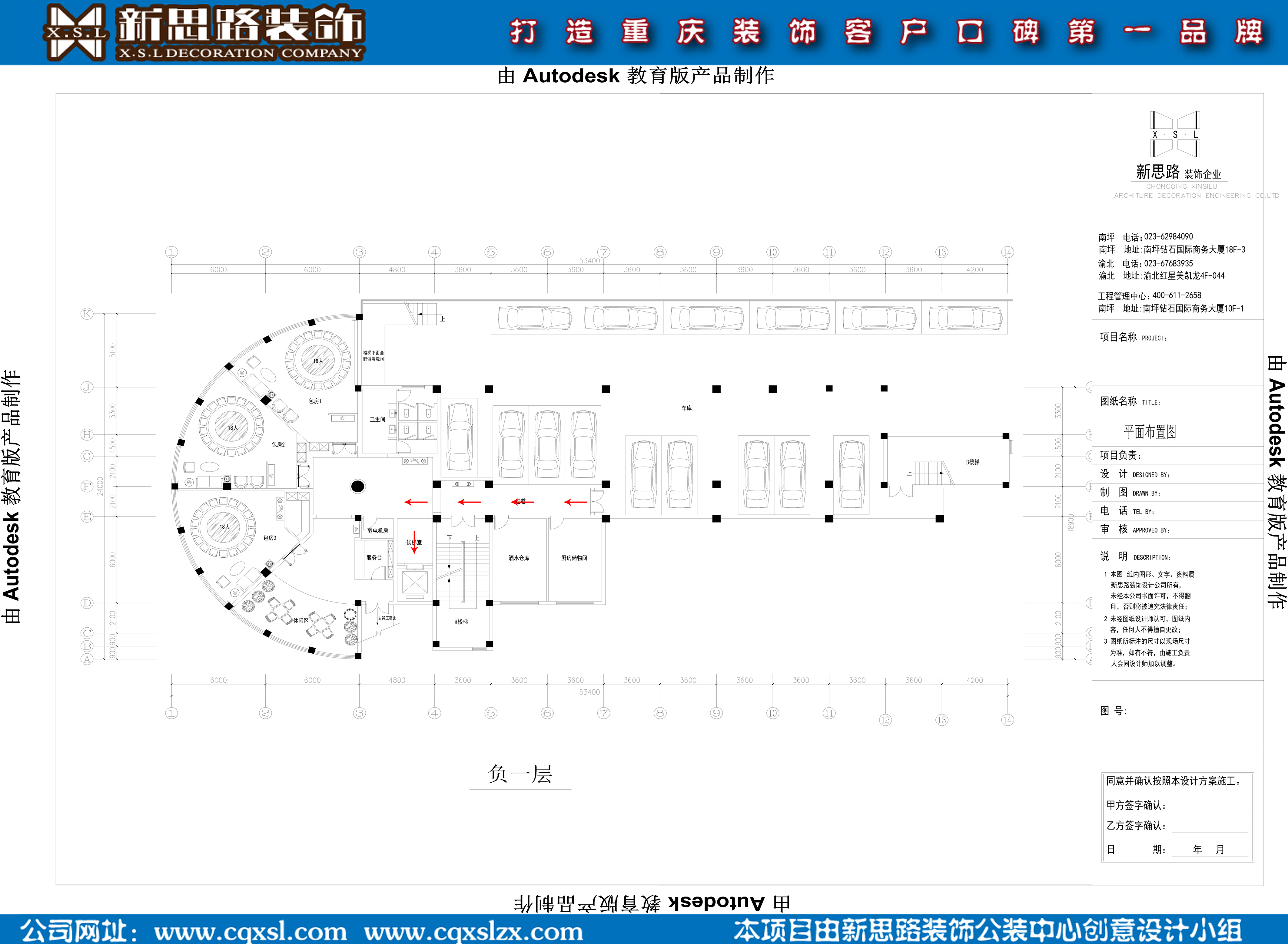Click the red left arrow nearest round column
The height and width of the screenshot is (944, 1288).
coord(416,502)
